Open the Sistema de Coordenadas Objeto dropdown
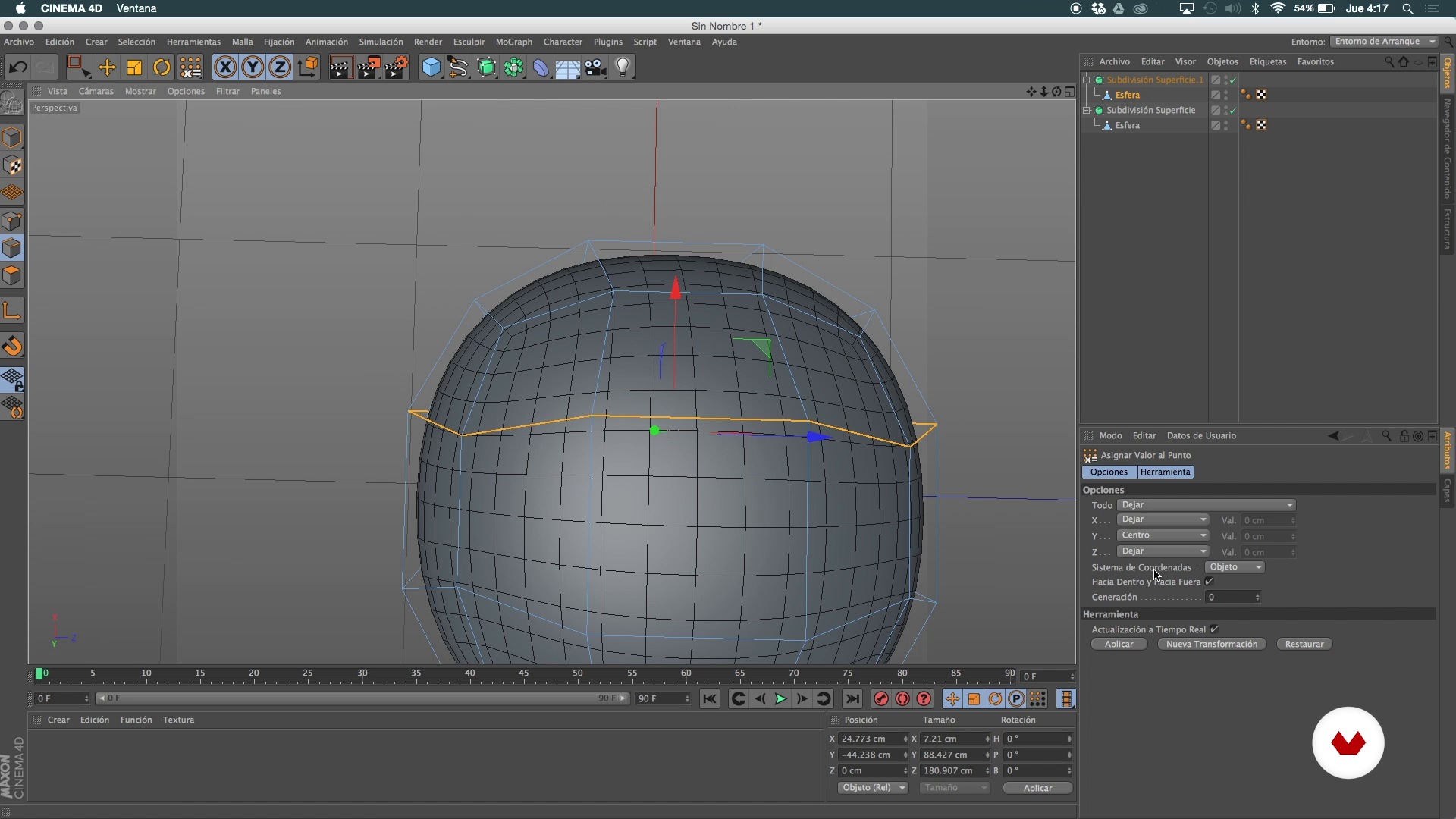1456x819 pixels. coord(1234,567)
